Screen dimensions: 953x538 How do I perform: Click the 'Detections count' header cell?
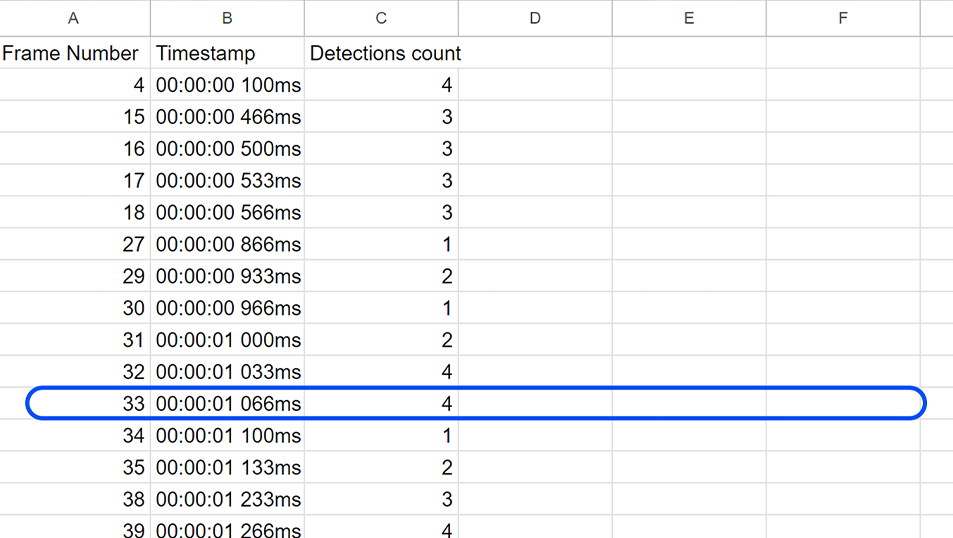[384, 53]
